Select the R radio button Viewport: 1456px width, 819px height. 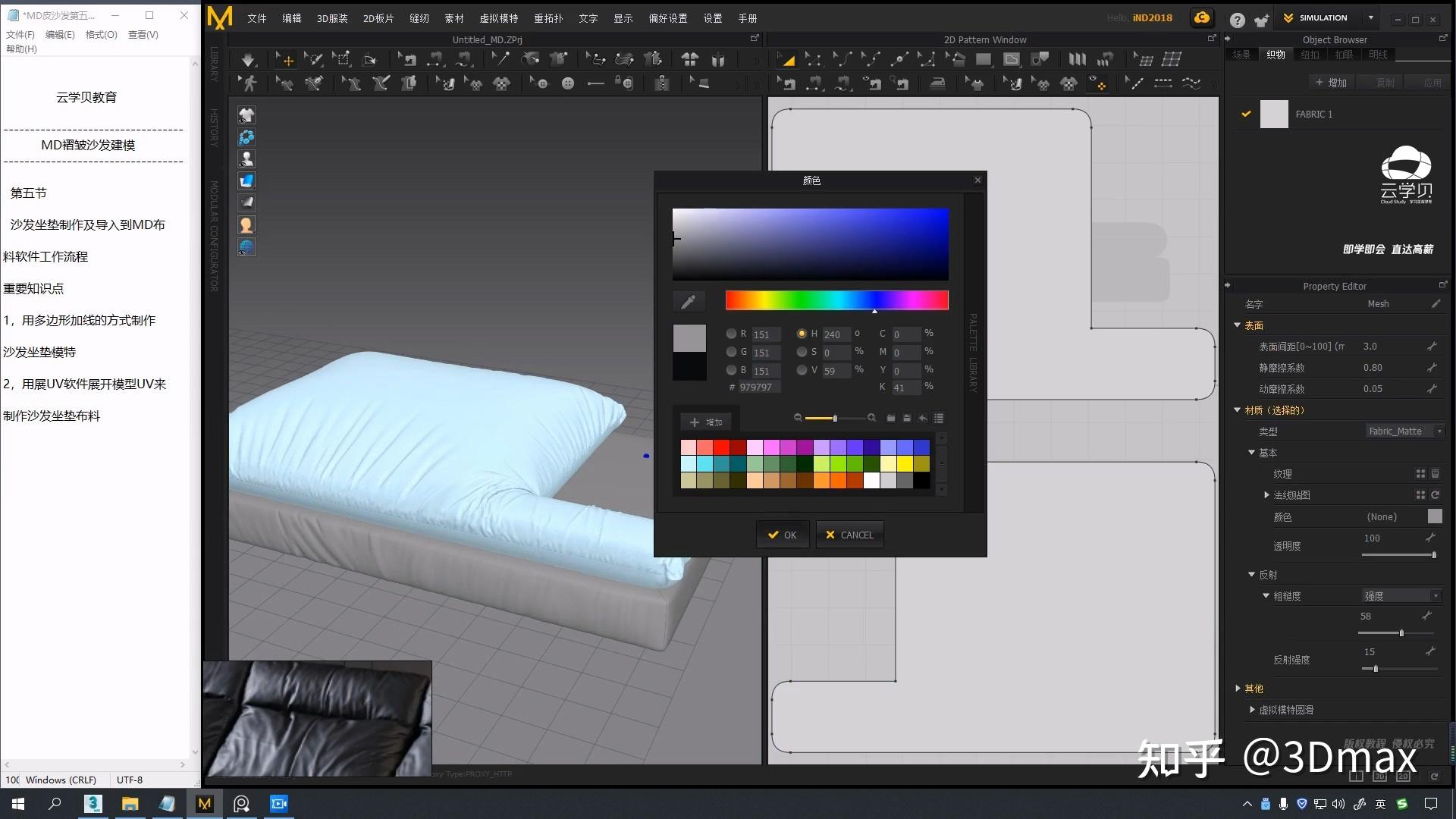point(731,334)
